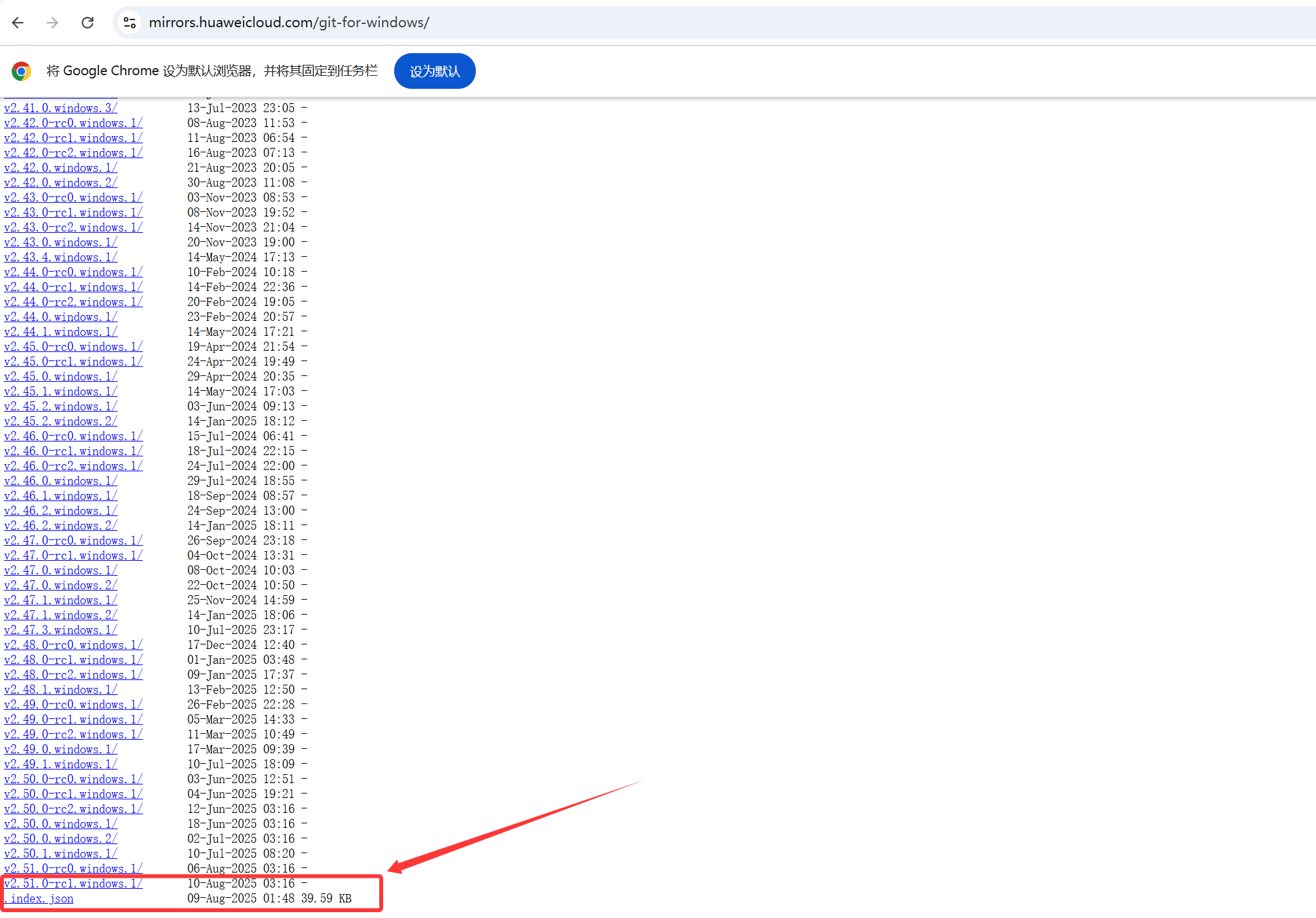Open v2.50.1.windows.1 directory link

(60, 853)
